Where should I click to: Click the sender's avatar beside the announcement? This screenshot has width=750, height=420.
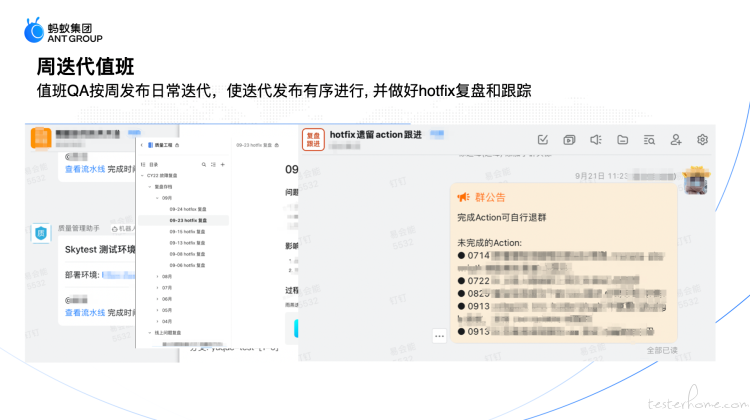[x=696, y=181]
